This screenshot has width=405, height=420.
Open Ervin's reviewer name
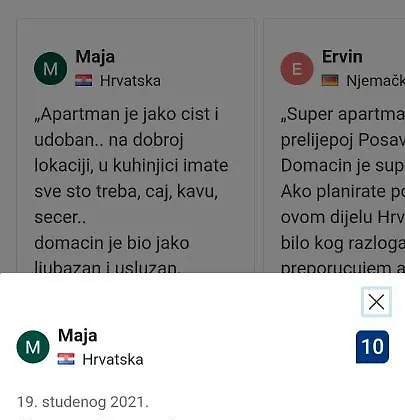tap(342, 56)
